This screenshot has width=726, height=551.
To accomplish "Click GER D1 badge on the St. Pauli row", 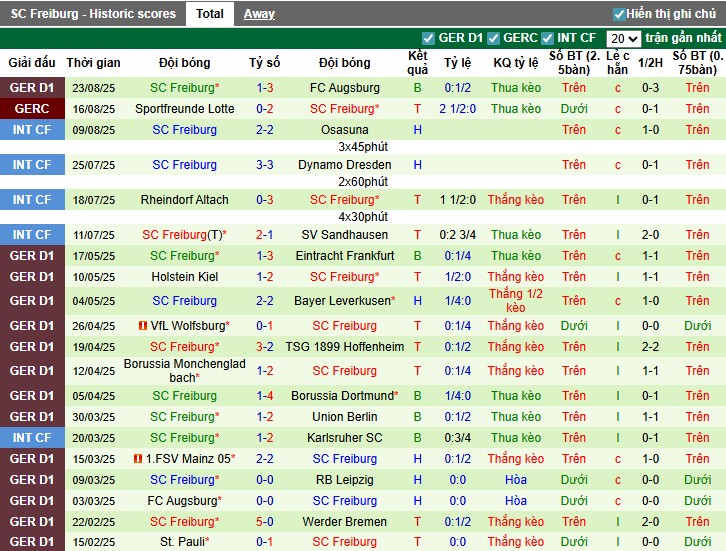I will click(x=31, y=543).
